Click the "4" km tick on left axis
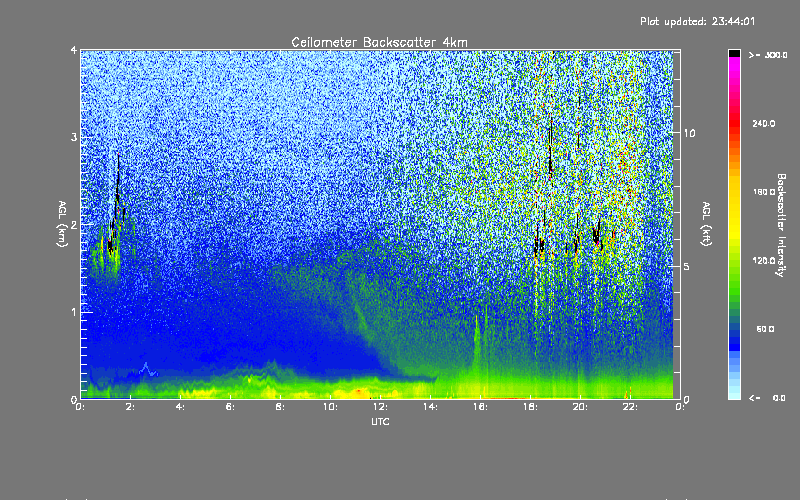 (x=74, y=50)
